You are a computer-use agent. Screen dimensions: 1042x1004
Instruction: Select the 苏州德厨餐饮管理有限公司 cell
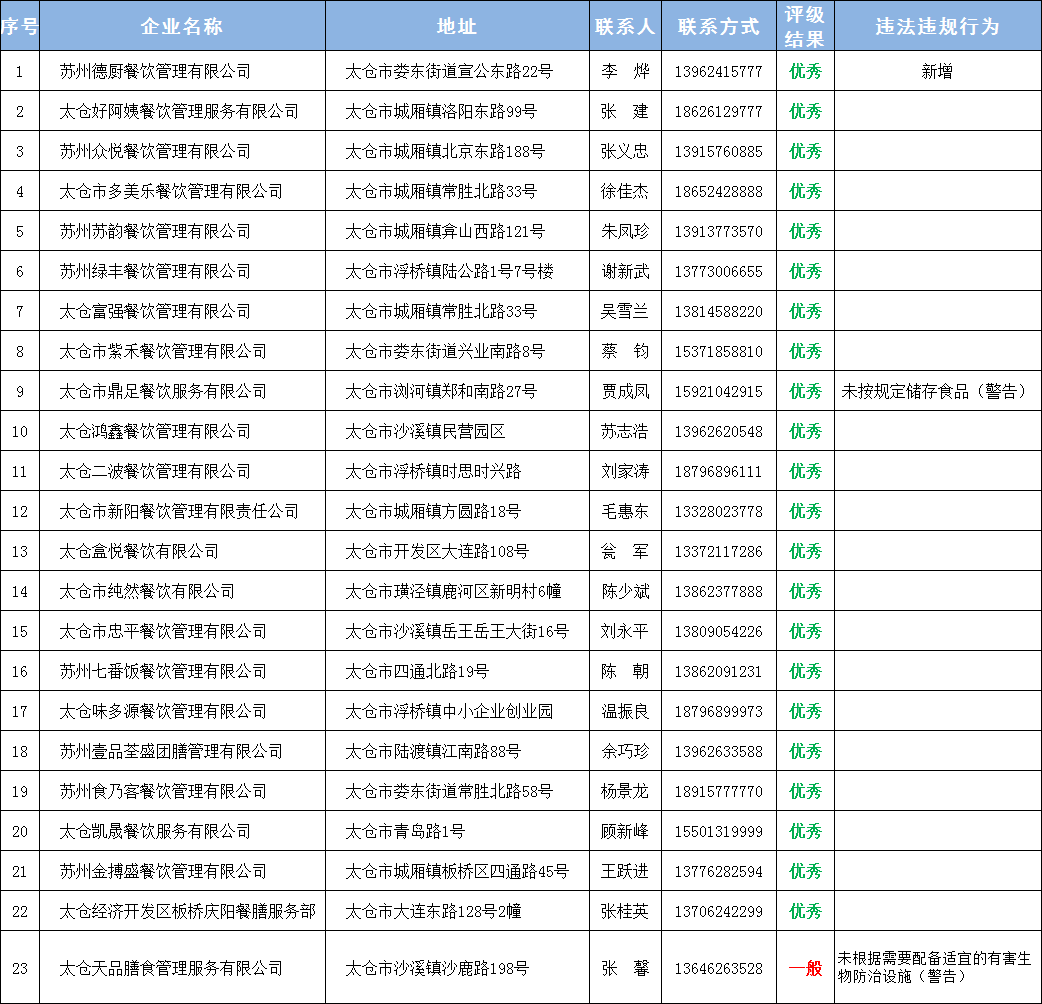[x=155, y=71]
